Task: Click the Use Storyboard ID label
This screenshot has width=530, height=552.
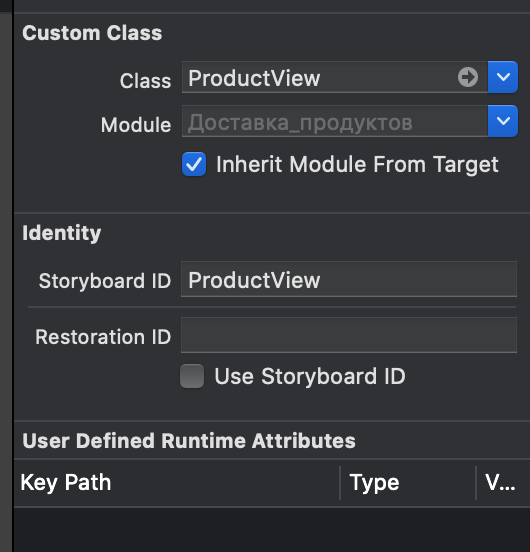Action: [x=310, y=376]
